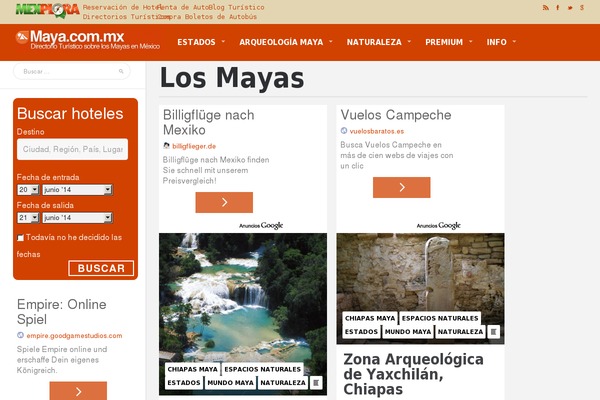
Task: Click arrow button under Vuelos Campeche ad
Action: tap(402, 187)
